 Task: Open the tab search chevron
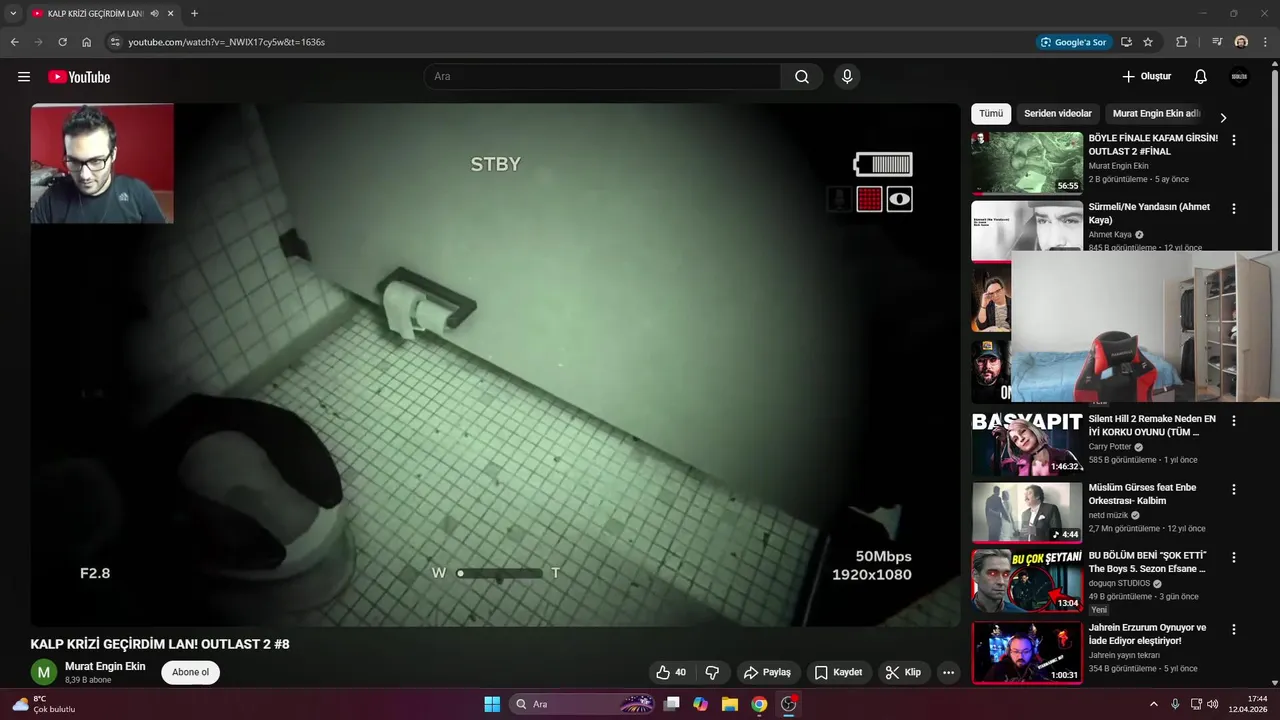point(13,14)
